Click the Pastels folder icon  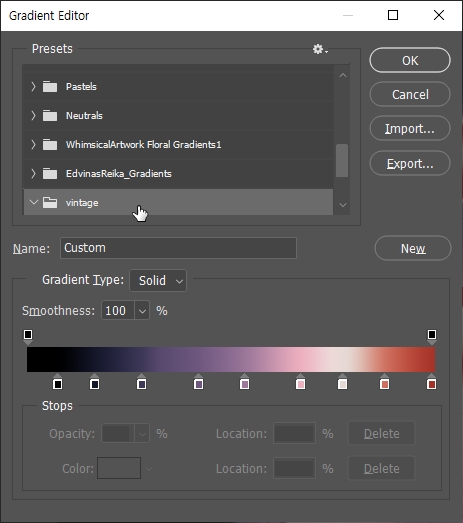50,87
